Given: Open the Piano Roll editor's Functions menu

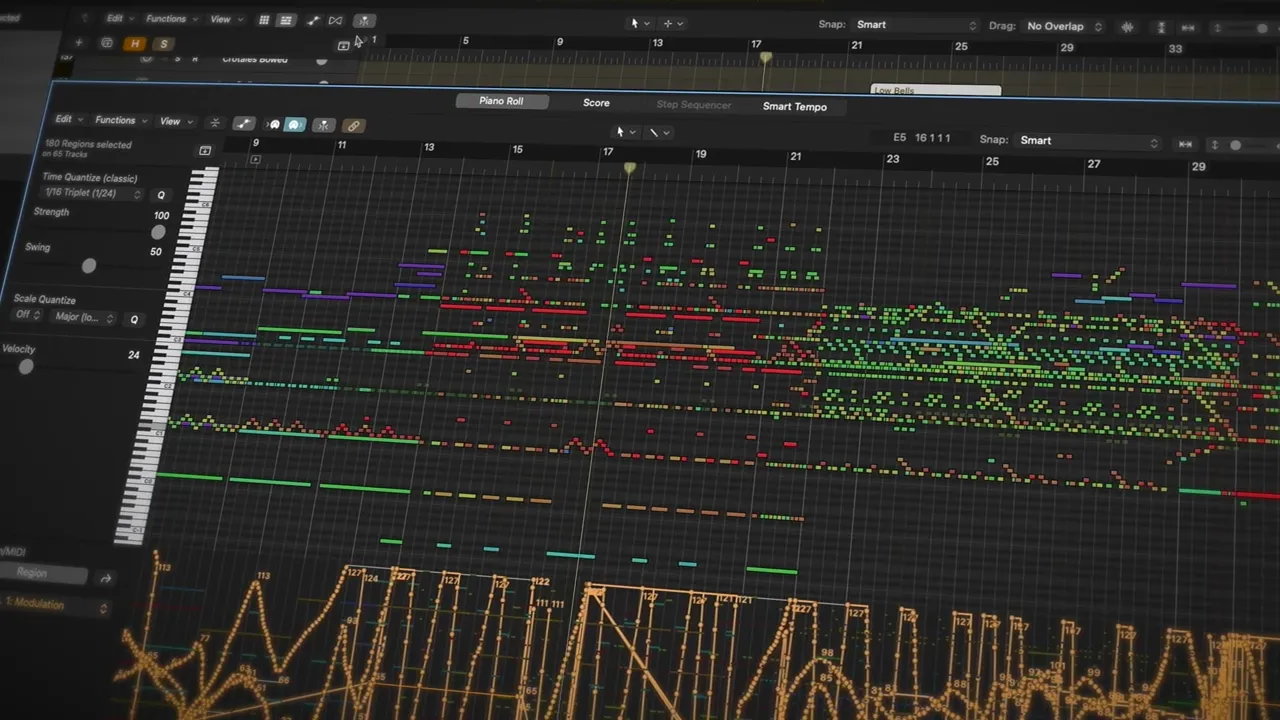Looking at the screenshot, I should (x=119, y=120).
